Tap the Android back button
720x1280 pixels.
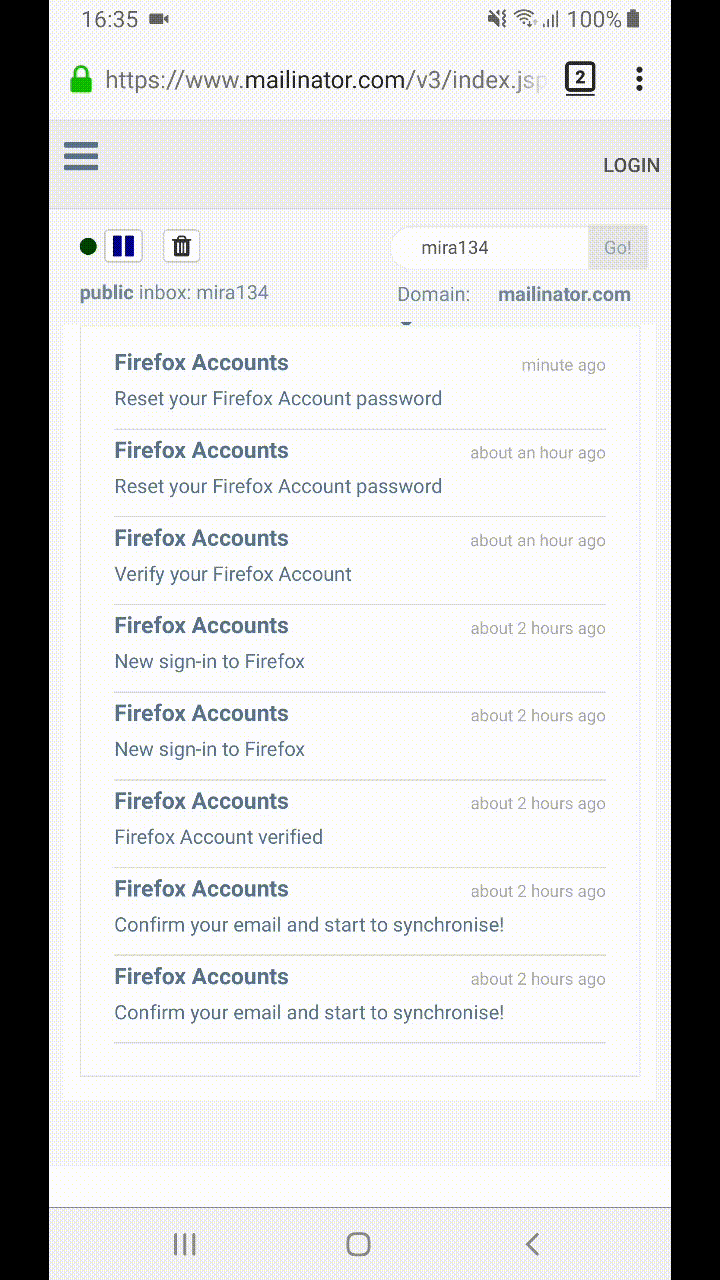(532, 1244)
